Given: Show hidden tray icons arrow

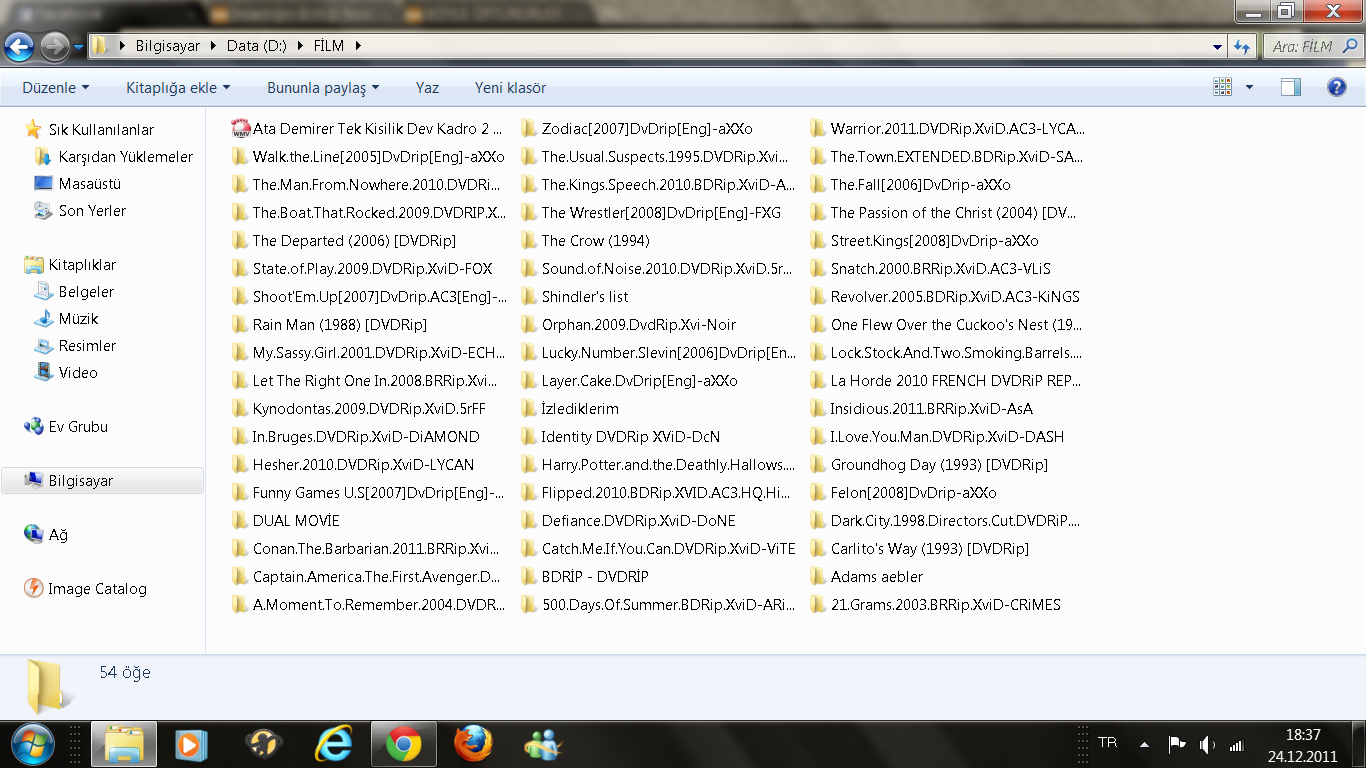Looking at the screenshot, I should tap(1144, 744).
